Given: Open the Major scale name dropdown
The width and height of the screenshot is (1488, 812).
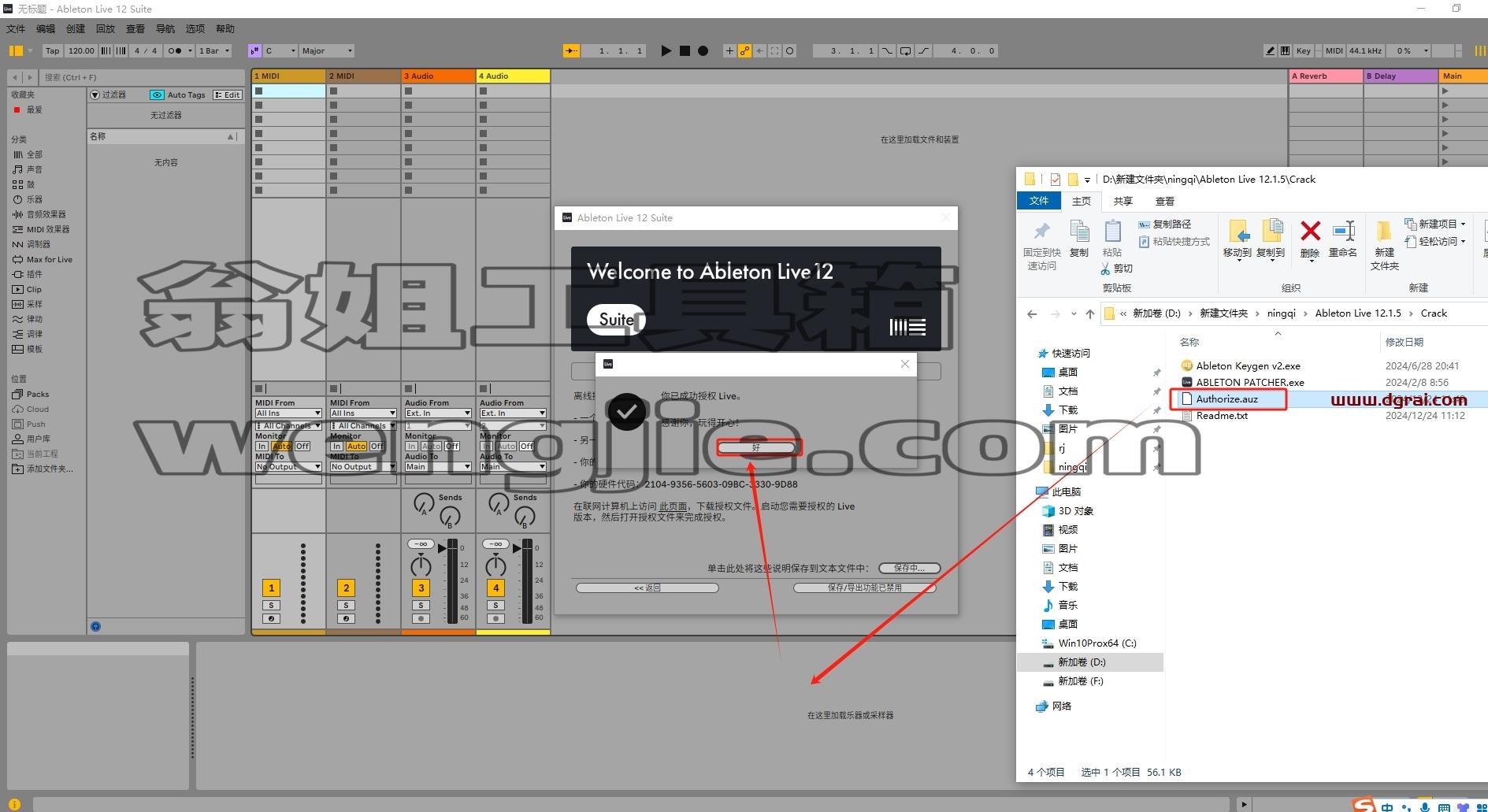Looking at the screenshot, I should coord(327,50).
